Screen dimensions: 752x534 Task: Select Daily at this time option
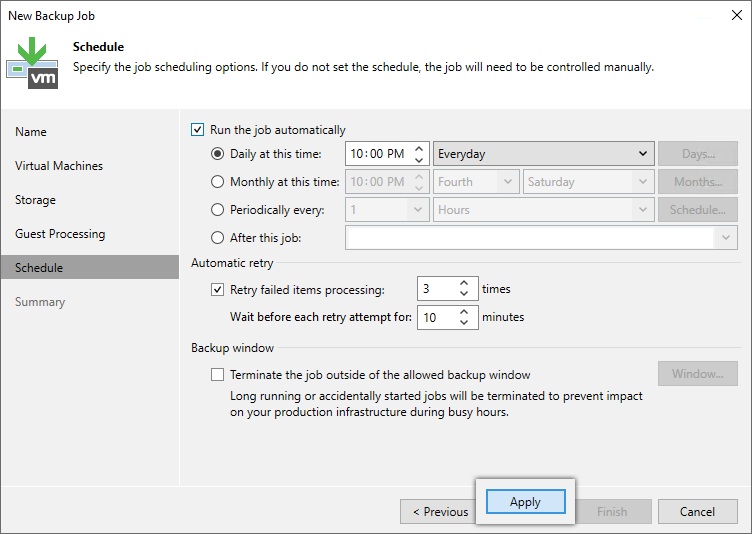tap(217, 154)
